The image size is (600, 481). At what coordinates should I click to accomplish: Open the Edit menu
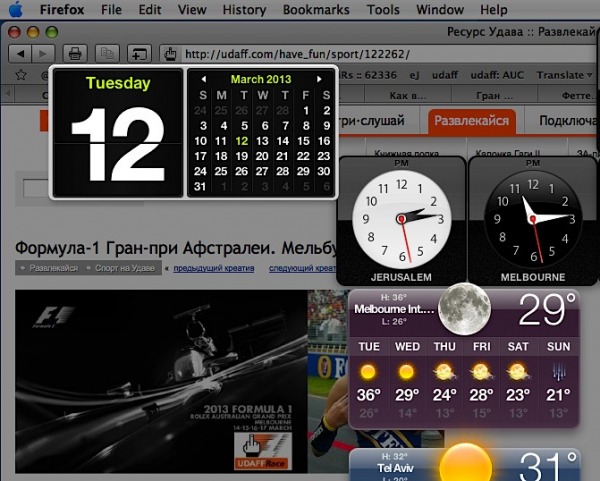coord(150,10)
